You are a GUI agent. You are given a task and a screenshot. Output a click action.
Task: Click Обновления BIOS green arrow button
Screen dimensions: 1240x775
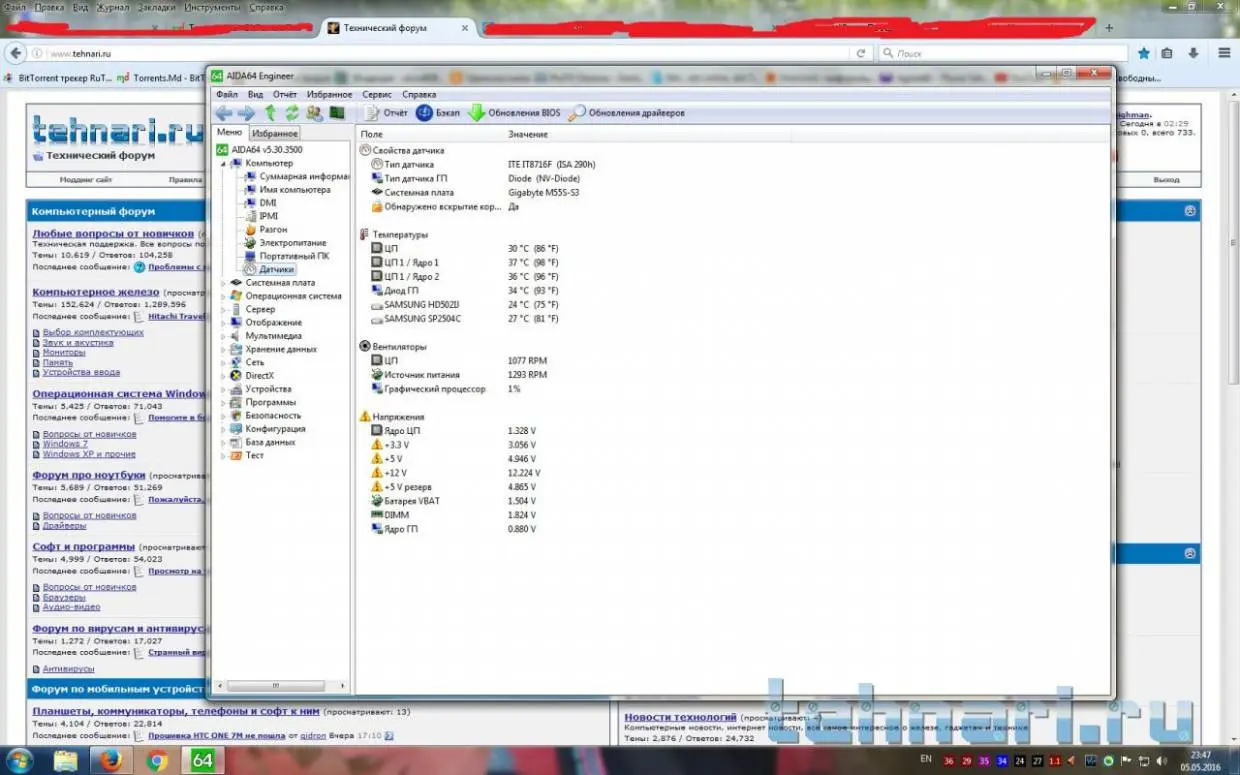tap(514, 113)
